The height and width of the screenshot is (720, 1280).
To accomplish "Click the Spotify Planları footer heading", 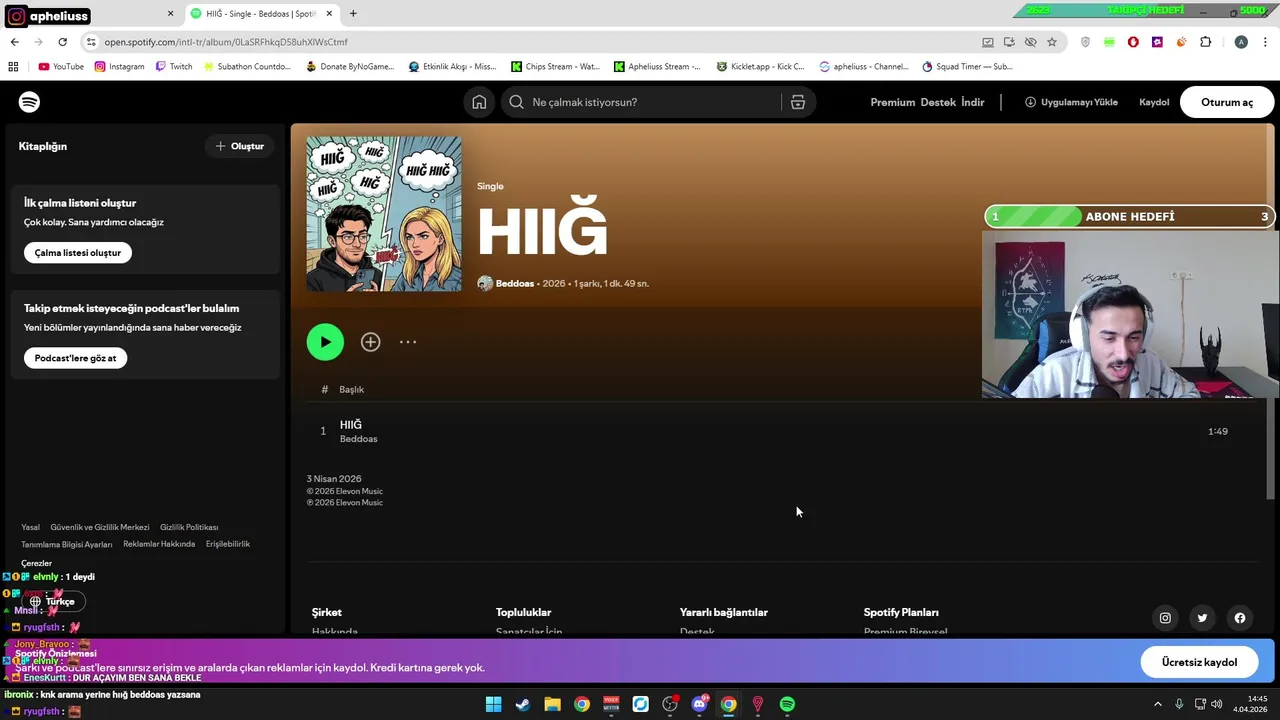I will 901,612.
